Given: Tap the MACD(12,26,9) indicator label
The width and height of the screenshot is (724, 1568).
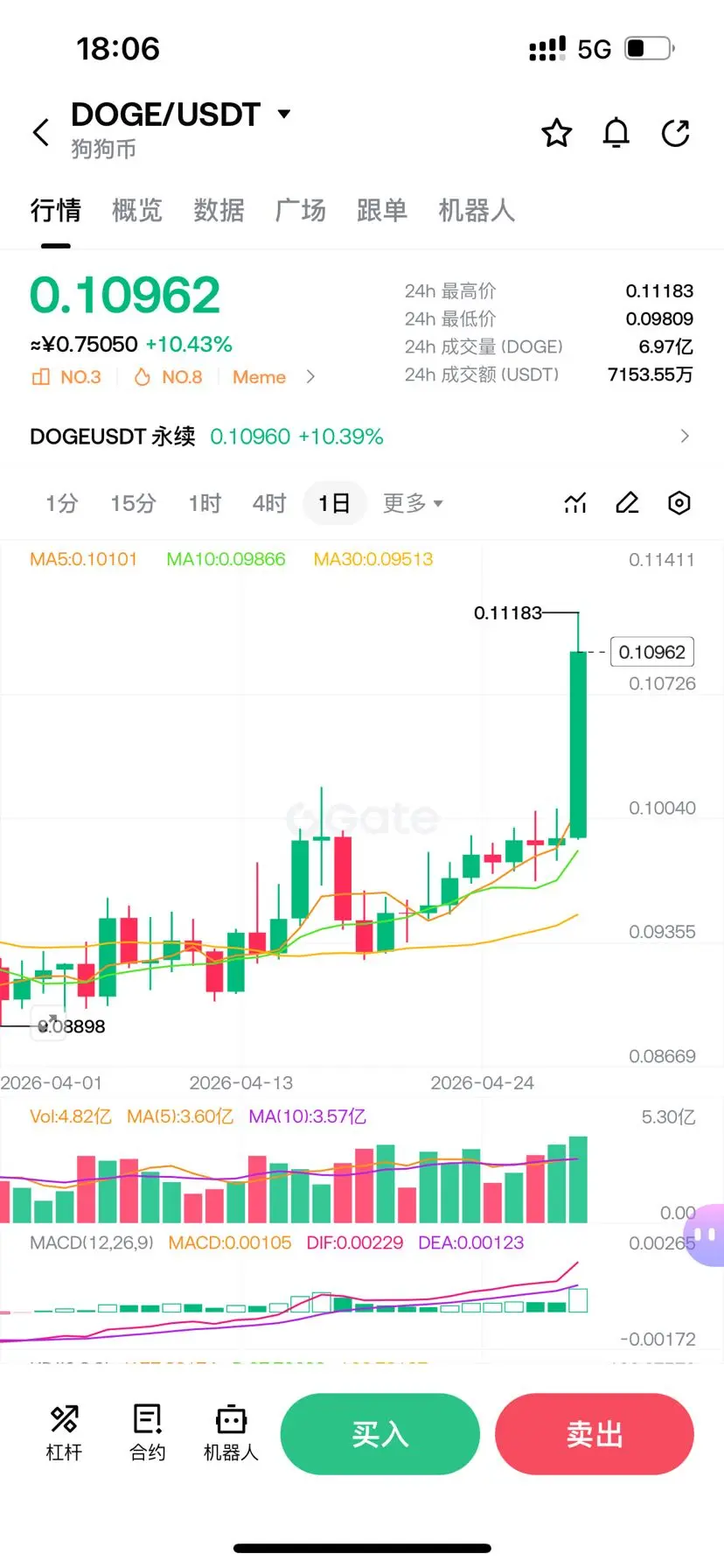Looking at the screenshot, I should tap(92, 1242).
